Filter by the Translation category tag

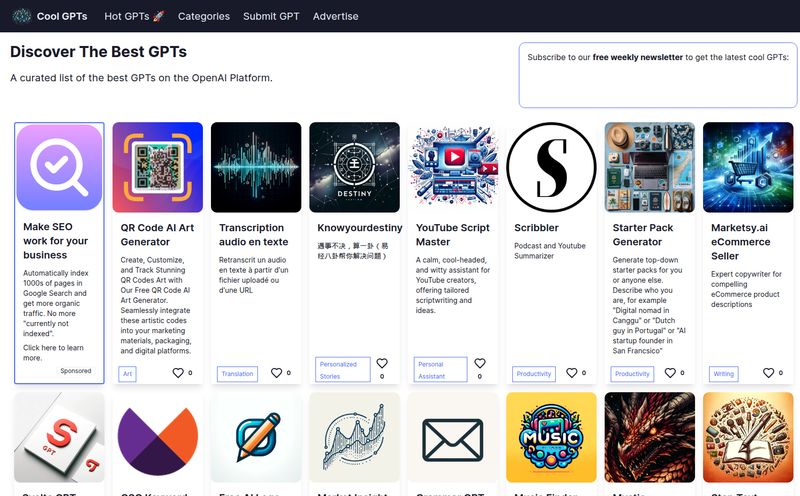tap(237, 374)
